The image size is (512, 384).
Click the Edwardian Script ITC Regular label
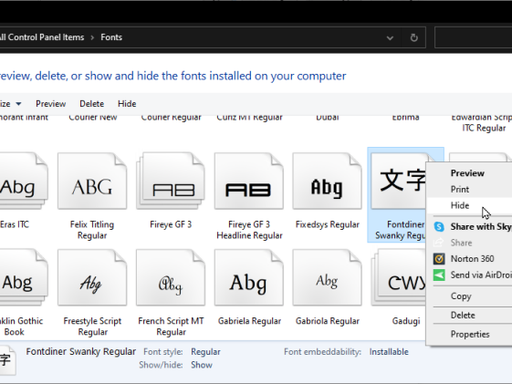[483, 123]
